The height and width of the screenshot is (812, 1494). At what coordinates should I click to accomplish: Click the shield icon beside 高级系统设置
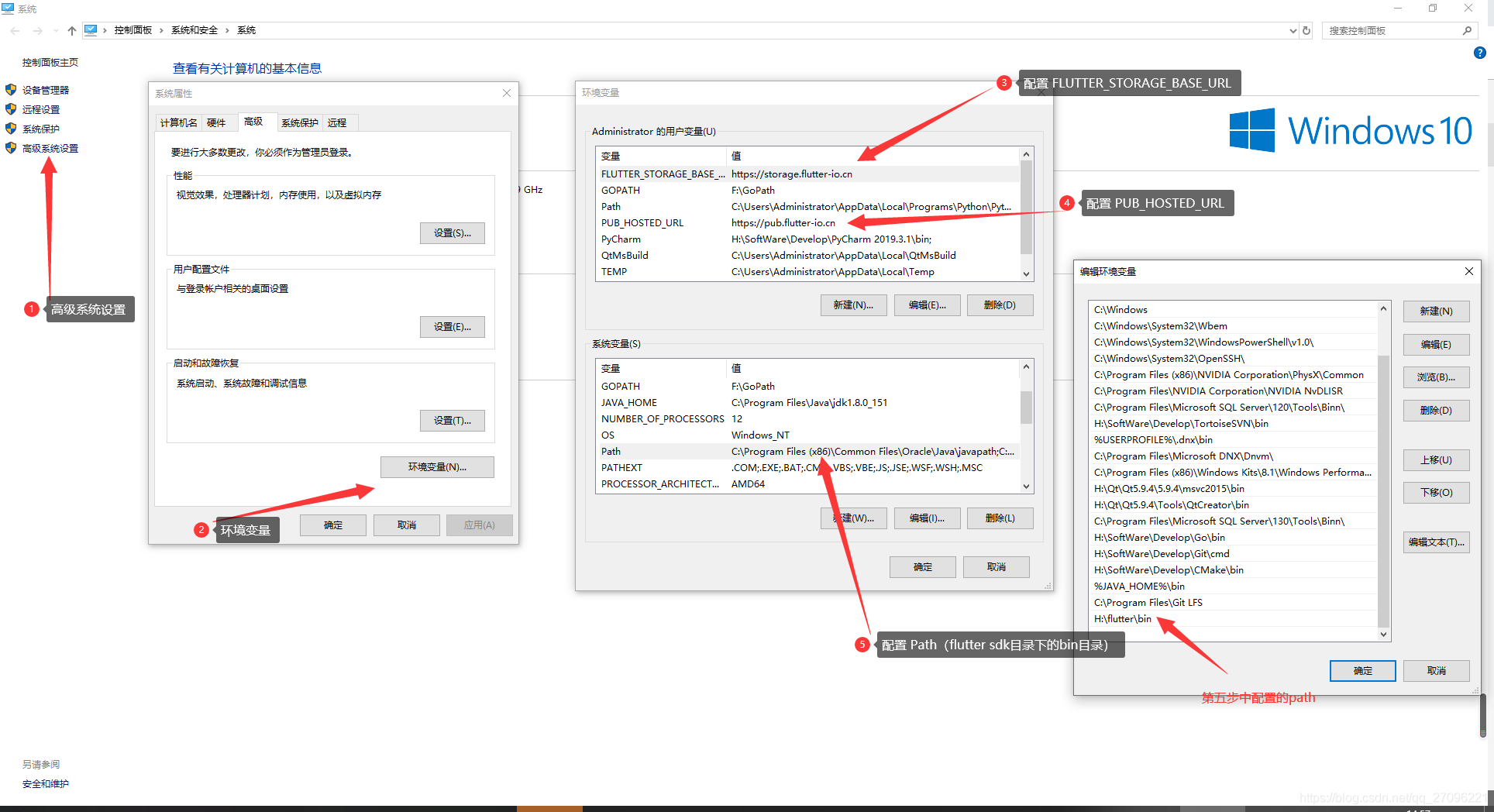(11, 148)
